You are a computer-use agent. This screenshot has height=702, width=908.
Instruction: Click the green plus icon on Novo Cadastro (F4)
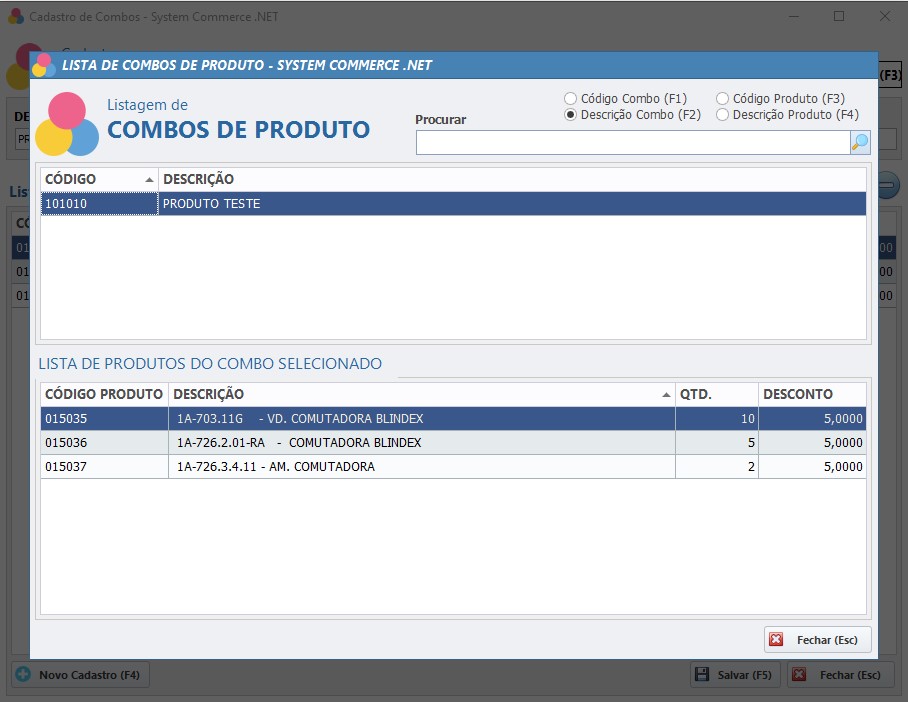point(22,675)
